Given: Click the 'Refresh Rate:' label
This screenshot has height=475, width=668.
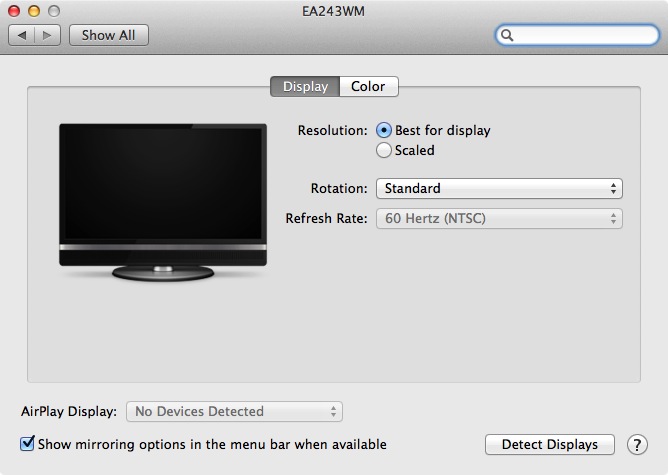Looking at the screenshot, I should coord(326,219).
